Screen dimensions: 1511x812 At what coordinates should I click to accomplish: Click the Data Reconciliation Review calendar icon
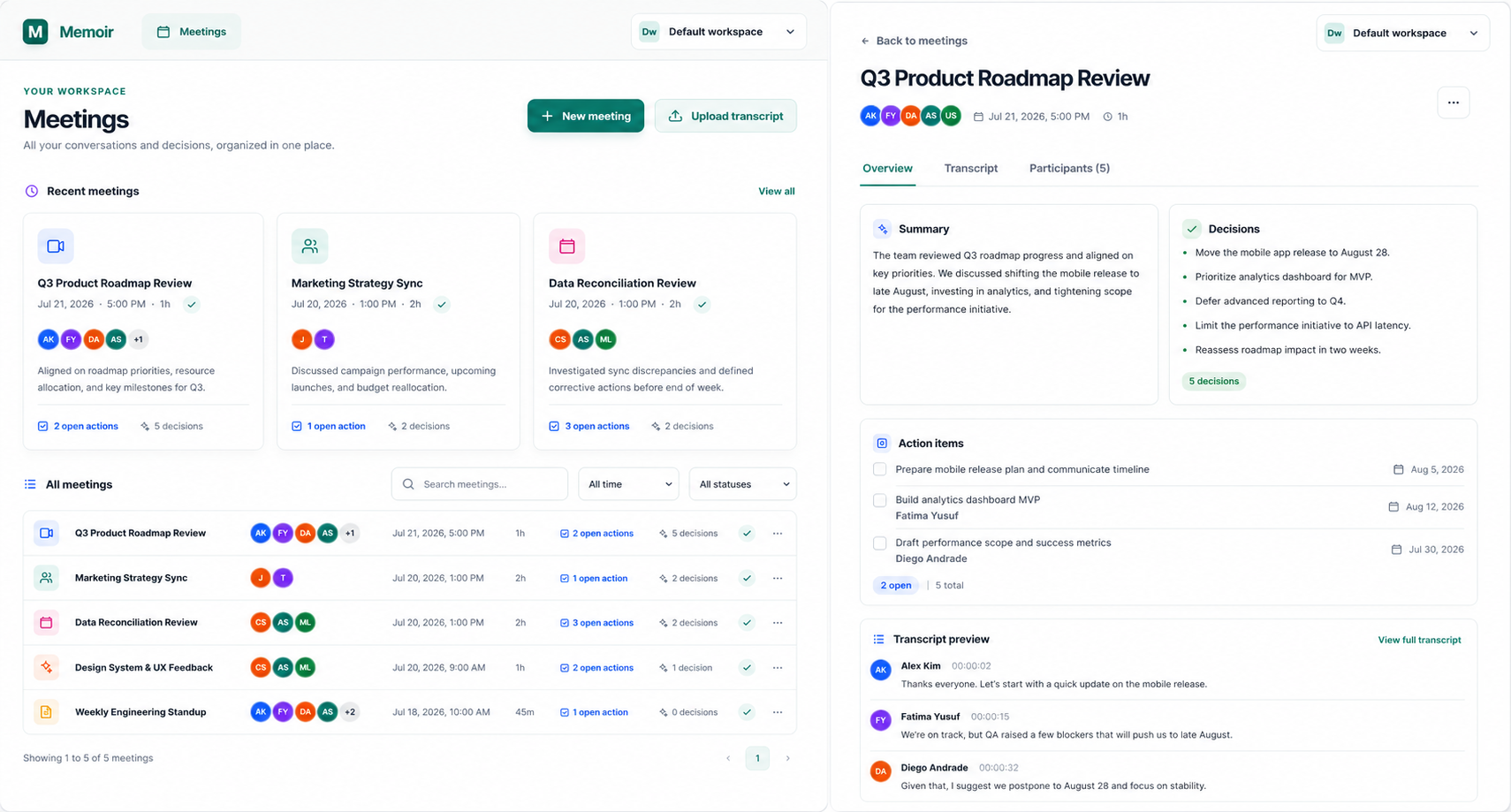(x=567, y=247)
